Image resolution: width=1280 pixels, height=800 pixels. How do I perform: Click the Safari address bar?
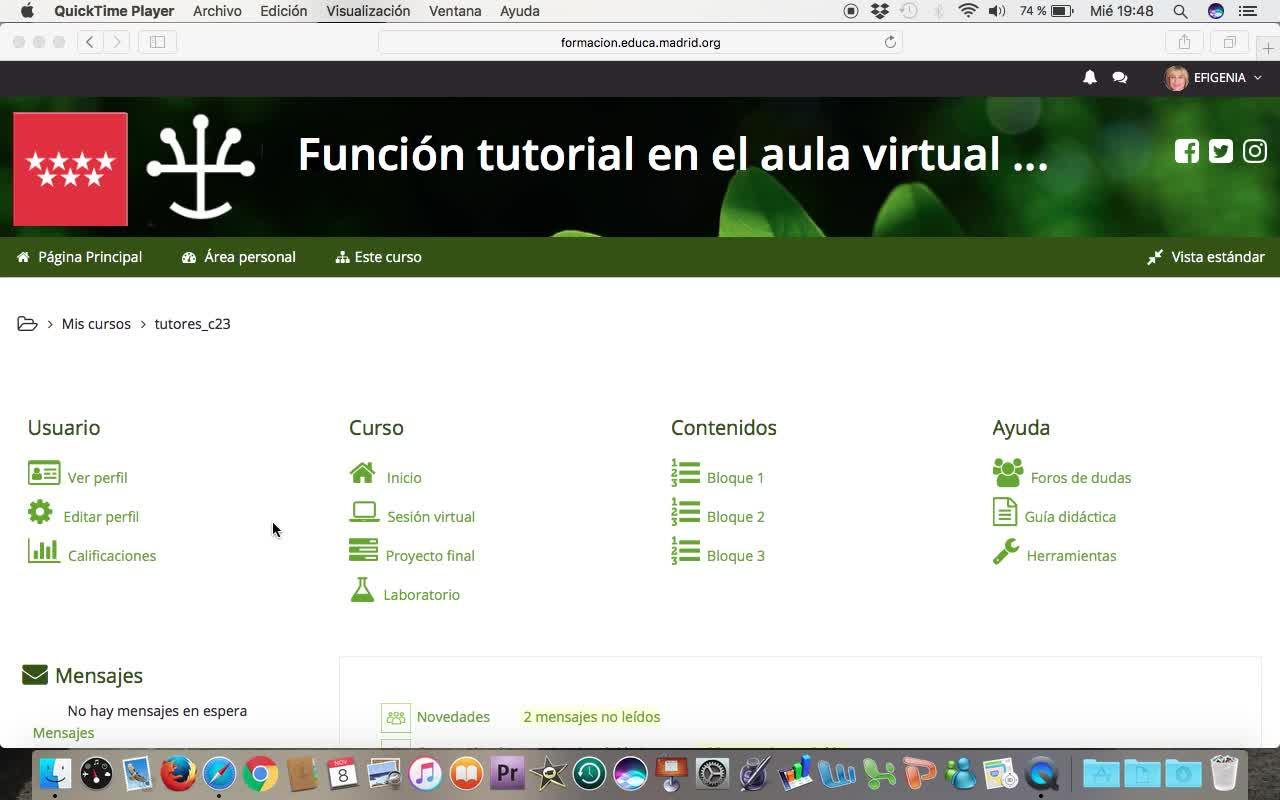click(x=640, y=42)
